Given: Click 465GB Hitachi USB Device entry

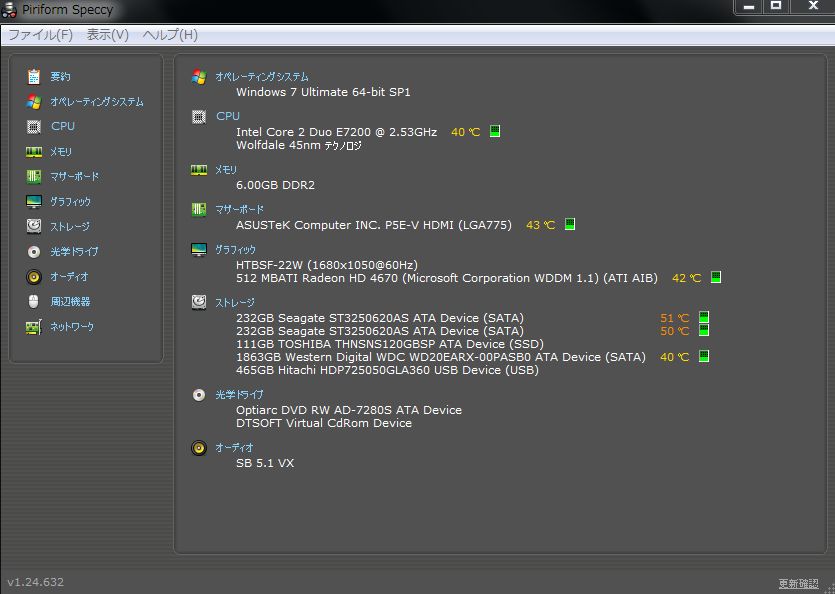Looking at the screenshot, I should tap(387, 370).
